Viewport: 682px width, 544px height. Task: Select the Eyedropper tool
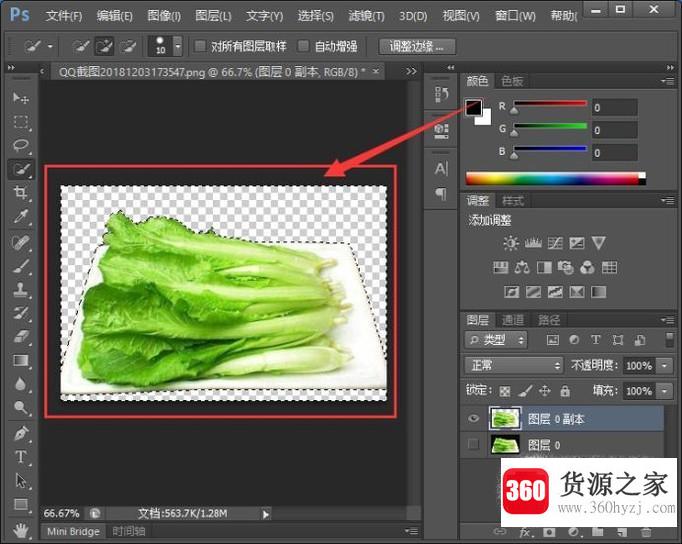[x=20, y=216]
